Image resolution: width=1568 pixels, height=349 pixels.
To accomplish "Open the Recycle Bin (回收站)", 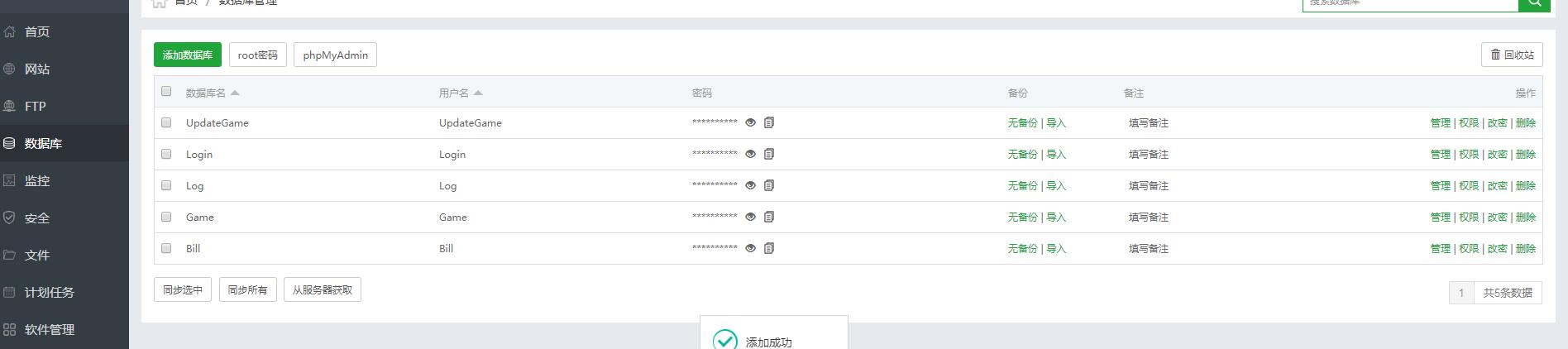I will click(x=1512, y=55).
